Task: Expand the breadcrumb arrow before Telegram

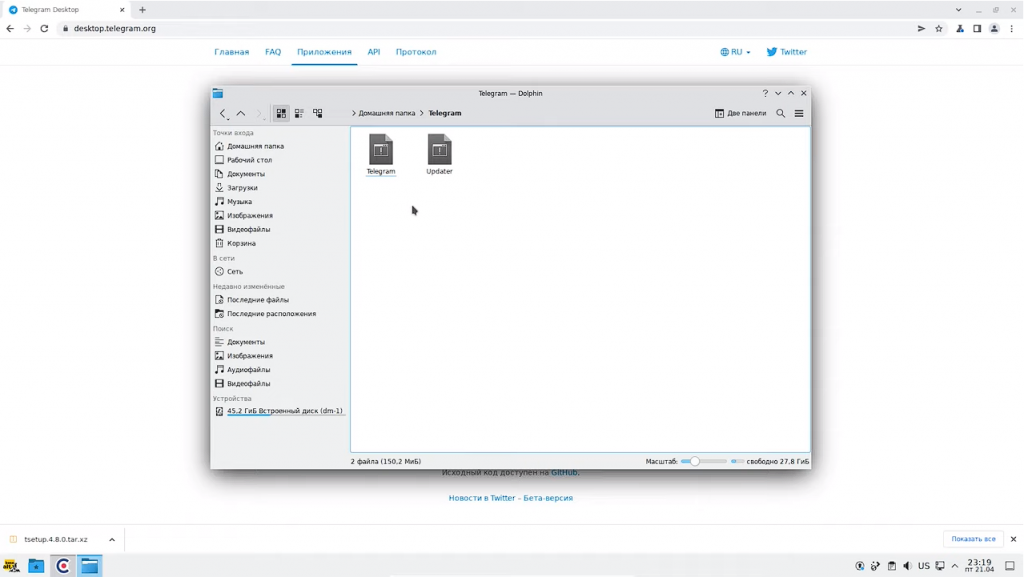Action: point(422,114)
